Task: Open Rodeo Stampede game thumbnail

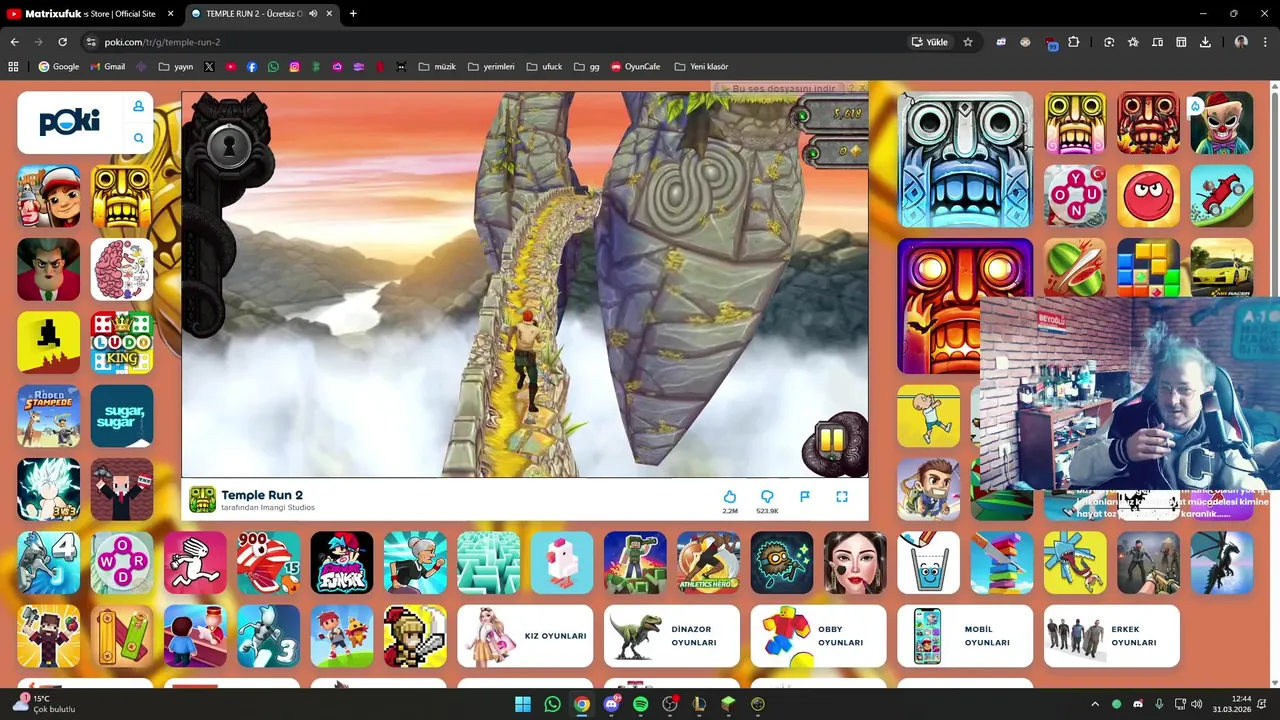Action: point(49,416)
